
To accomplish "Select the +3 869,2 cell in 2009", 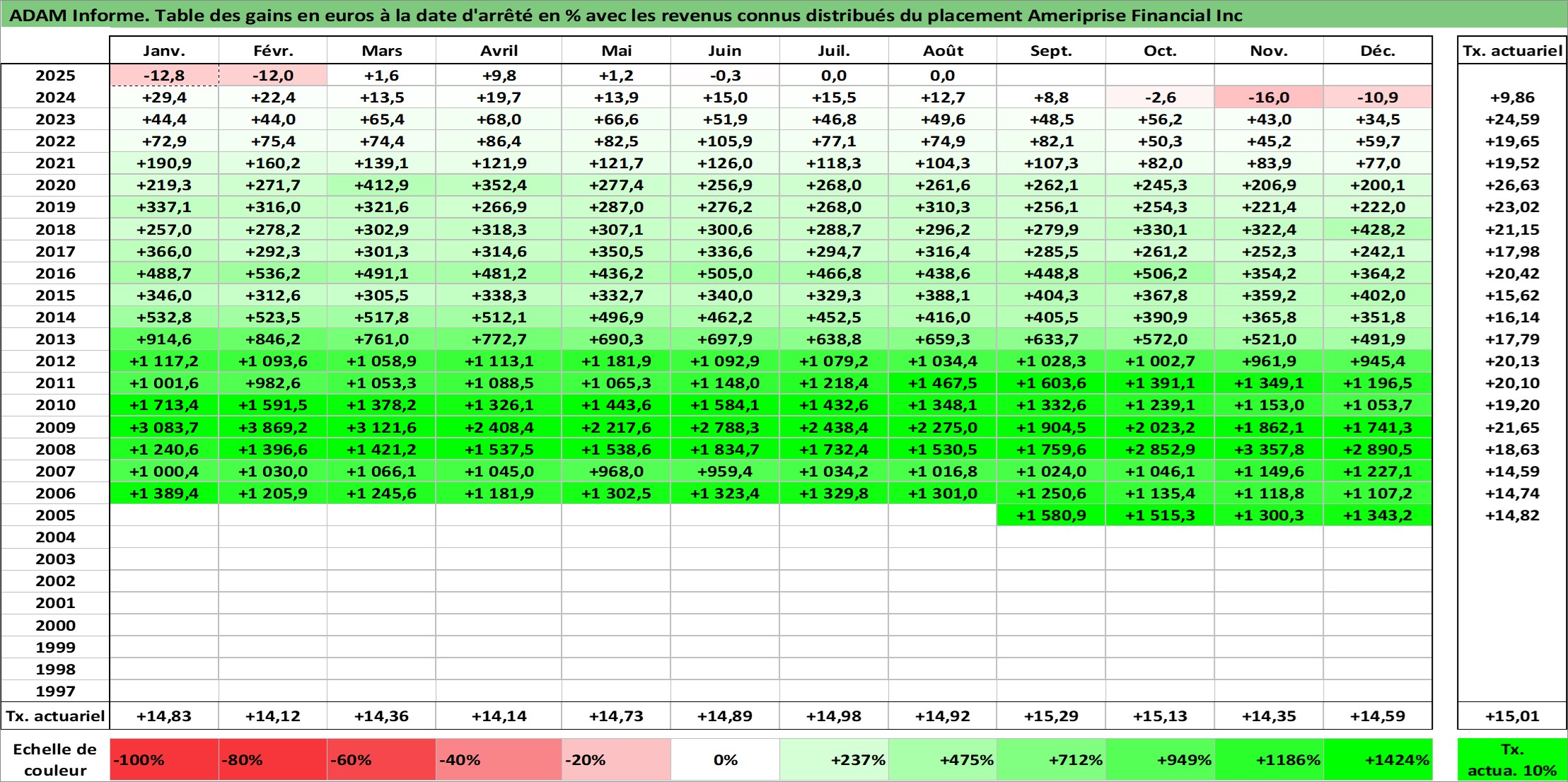I will click(273, 427).
